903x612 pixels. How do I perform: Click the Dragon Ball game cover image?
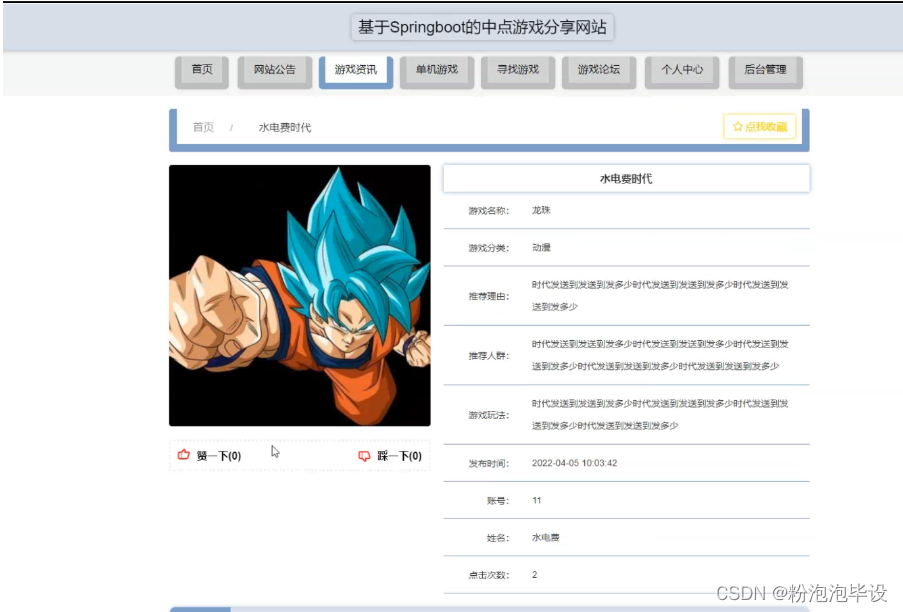click(x=299, y=295)
